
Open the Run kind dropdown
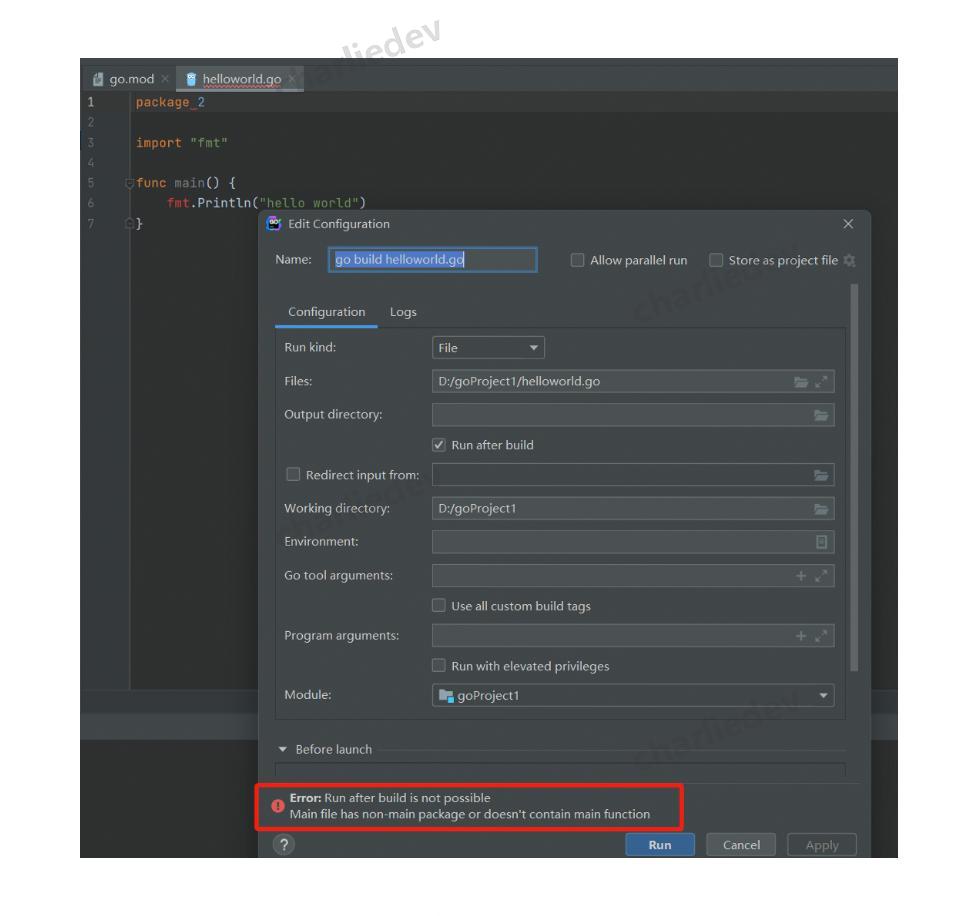pyautogui.click(x=488, y=347)
